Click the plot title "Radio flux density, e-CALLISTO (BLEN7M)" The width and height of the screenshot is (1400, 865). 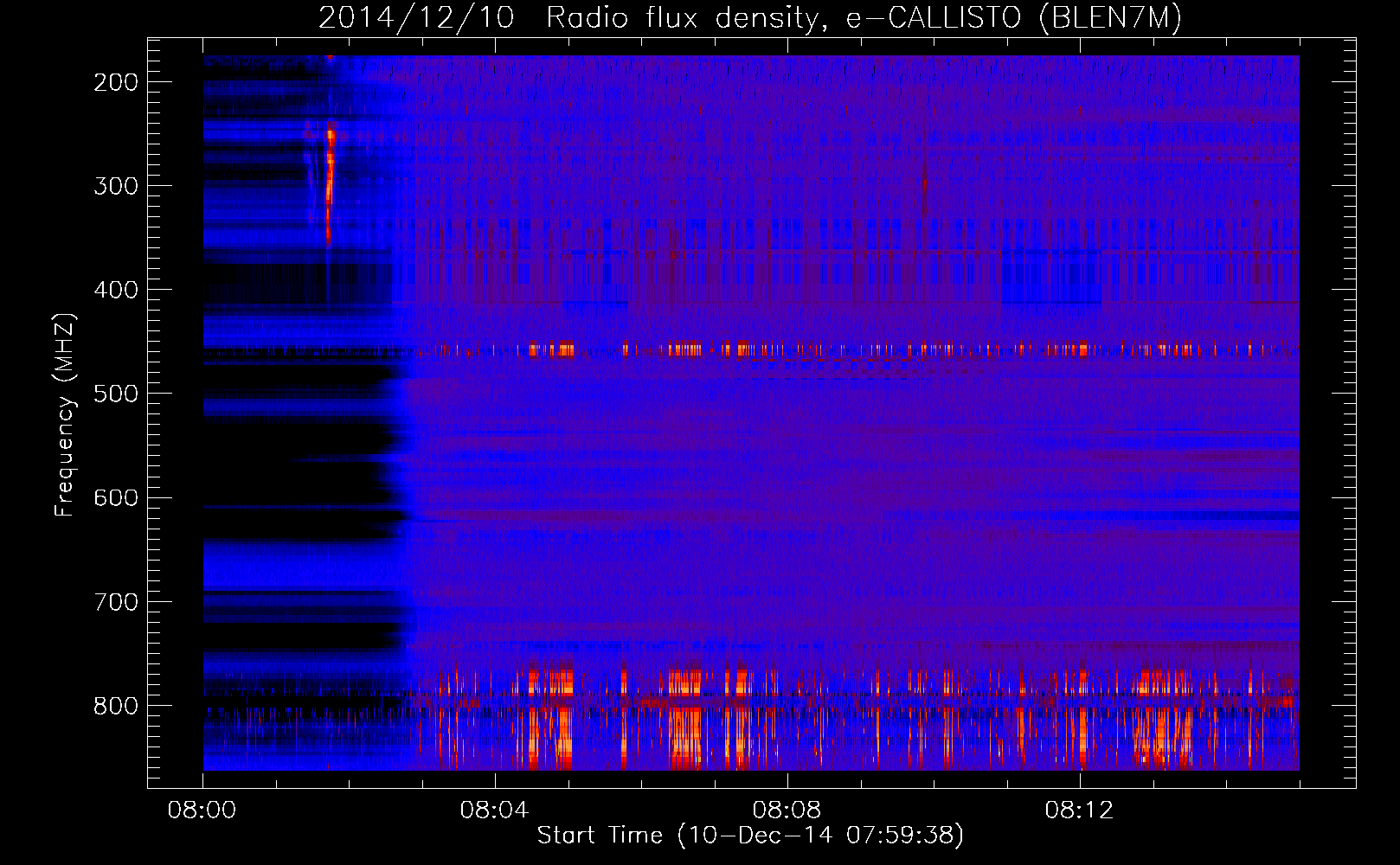tap(864, 18)
